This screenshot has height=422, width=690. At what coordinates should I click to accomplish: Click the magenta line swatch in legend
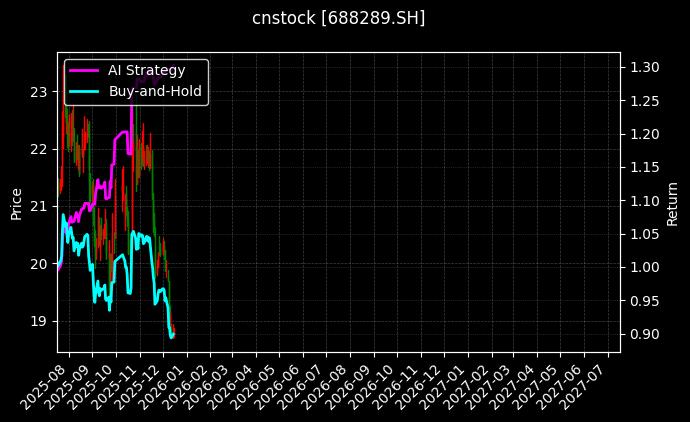[x=83, y=70]
